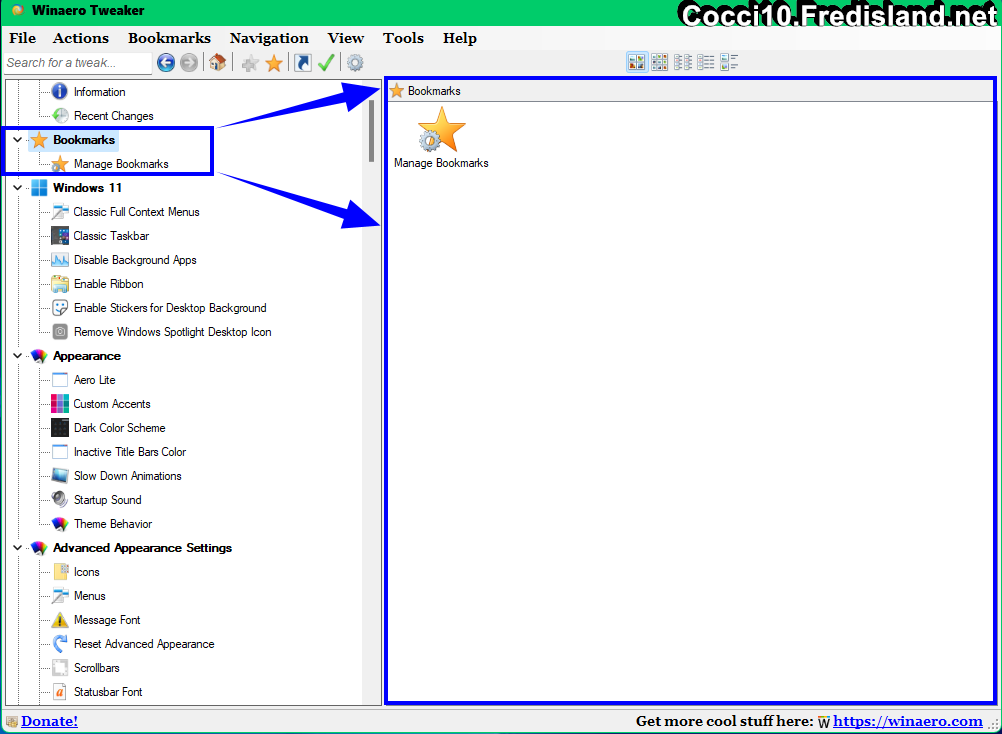Click the Reset Advanced Appearance arrow icon
The height and width of the screenshot is (734, 1002).
point(60,644)
